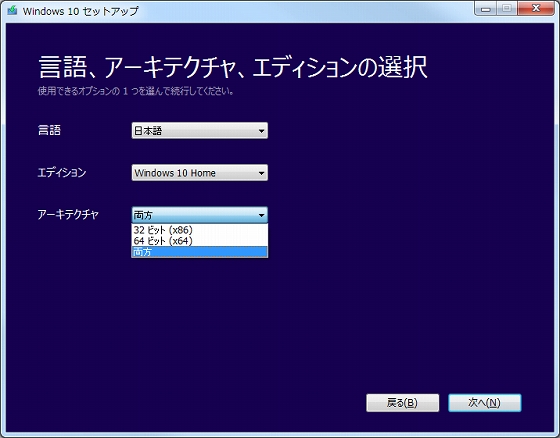Close the Windows 10 setup window

click(x=536, y=9)
